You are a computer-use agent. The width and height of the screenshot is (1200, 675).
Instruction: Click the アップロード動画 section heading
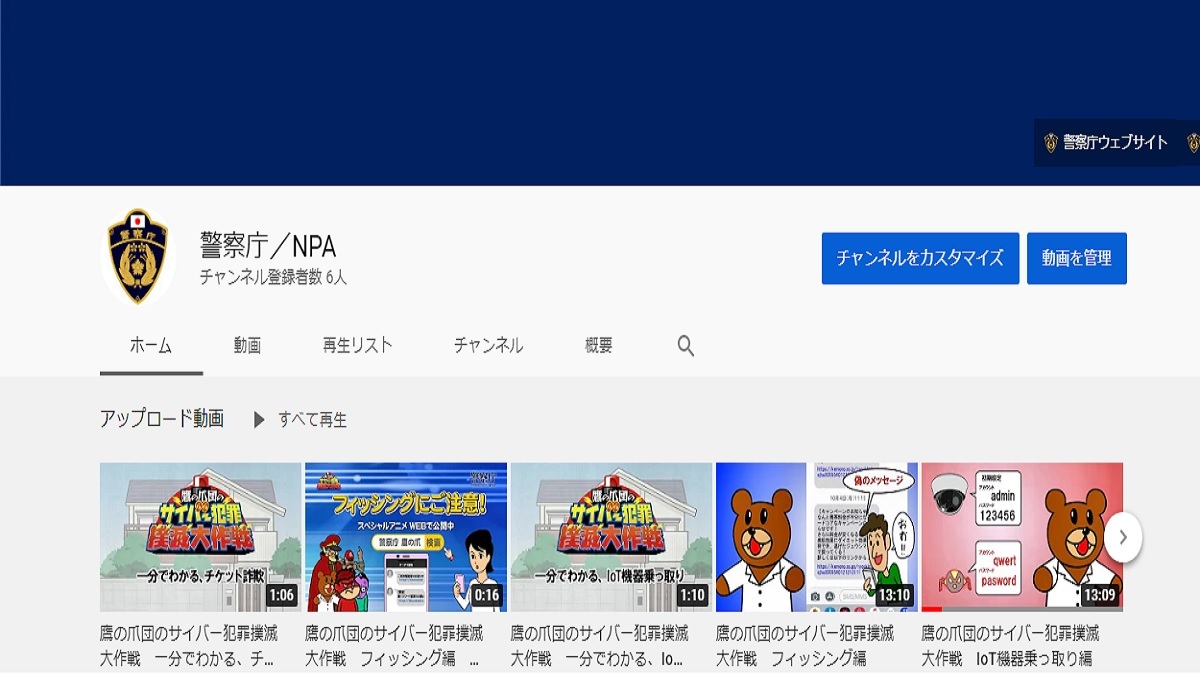tap(162, 419)
